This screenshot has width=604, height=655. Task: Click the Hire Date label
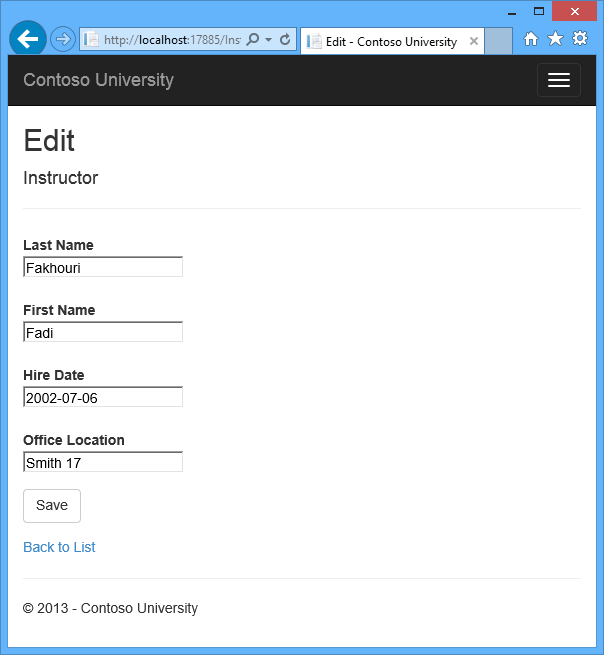[x=54, y=375]
